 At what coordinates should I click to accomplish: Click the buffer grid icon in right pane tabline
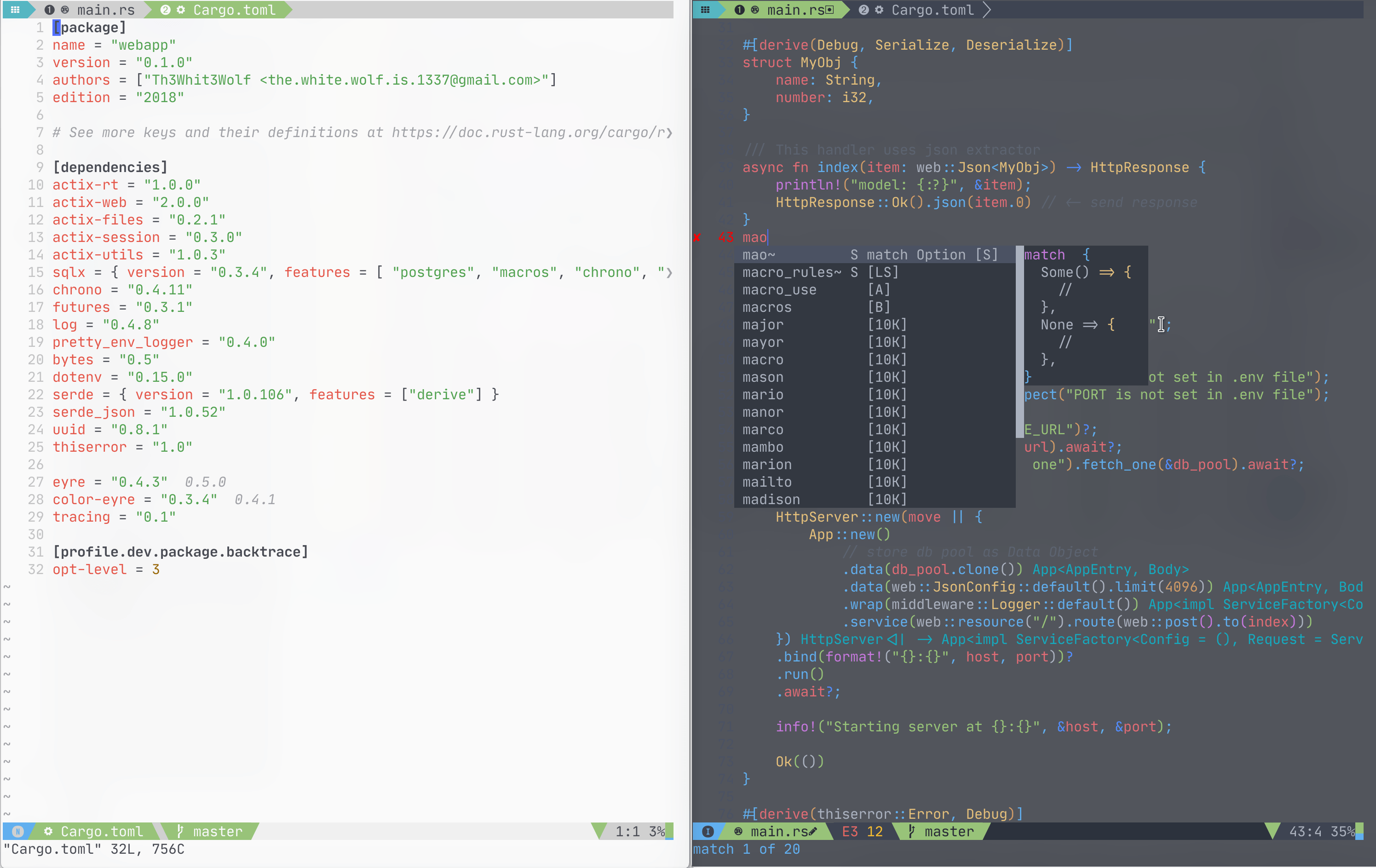705,10
